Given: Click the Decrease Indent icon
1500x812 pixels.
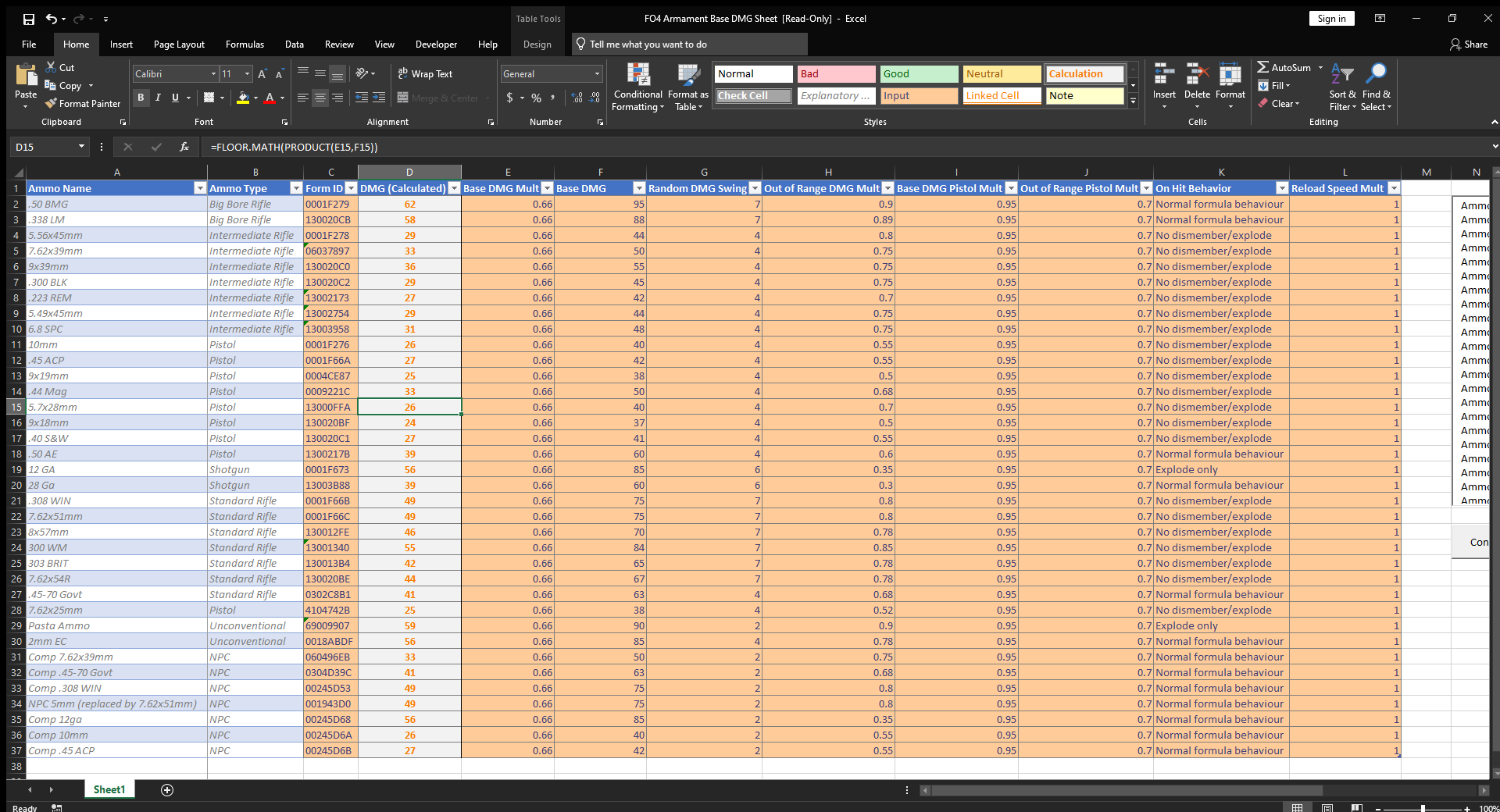Looking at the screenshot, I should click(362, 98).
